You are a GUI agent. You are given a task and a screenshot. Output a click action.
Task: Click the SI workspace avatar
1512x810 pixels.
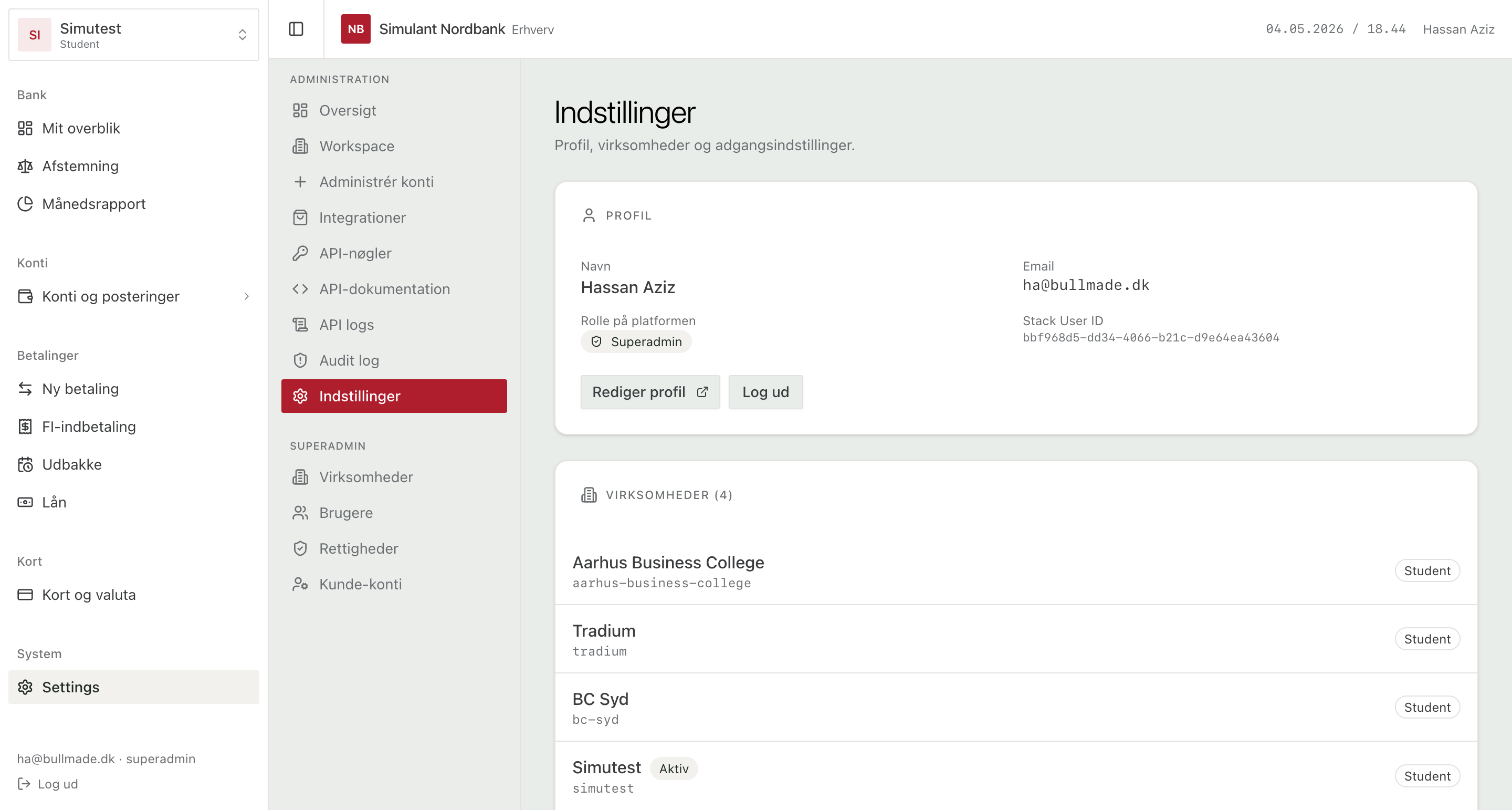click(x=35, y=35)
